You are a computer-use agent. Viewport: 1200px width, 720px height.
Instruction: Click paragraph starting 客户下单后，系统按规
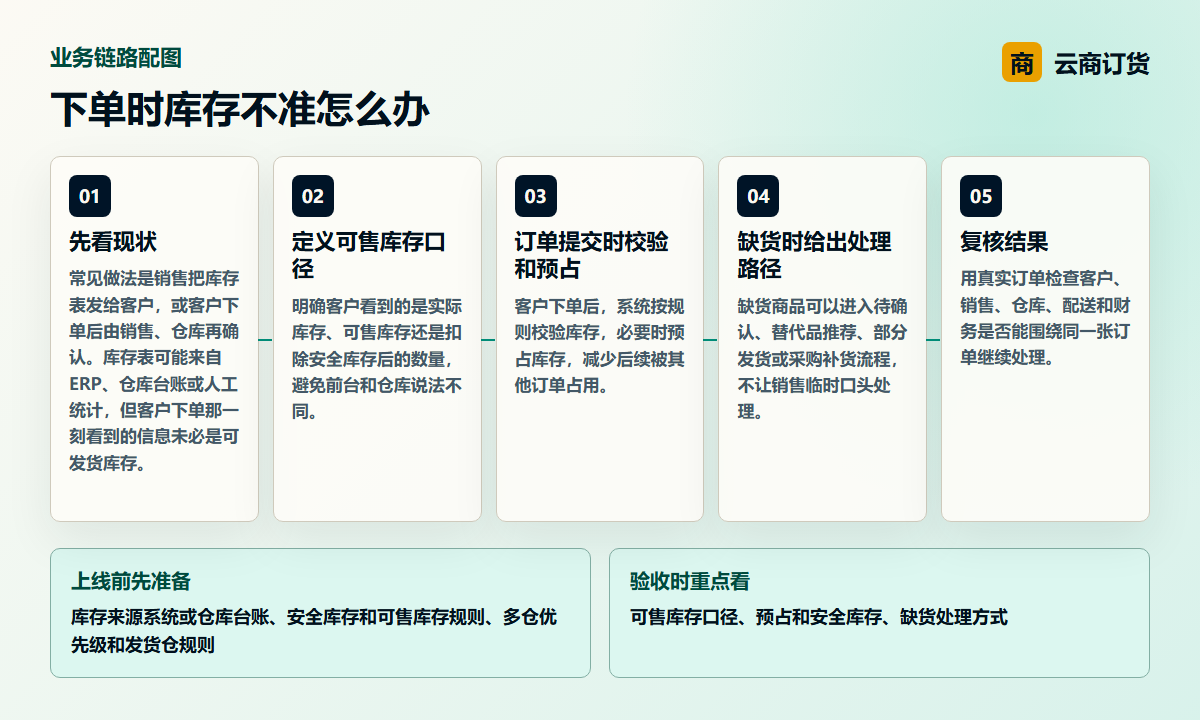click(600, 345)
